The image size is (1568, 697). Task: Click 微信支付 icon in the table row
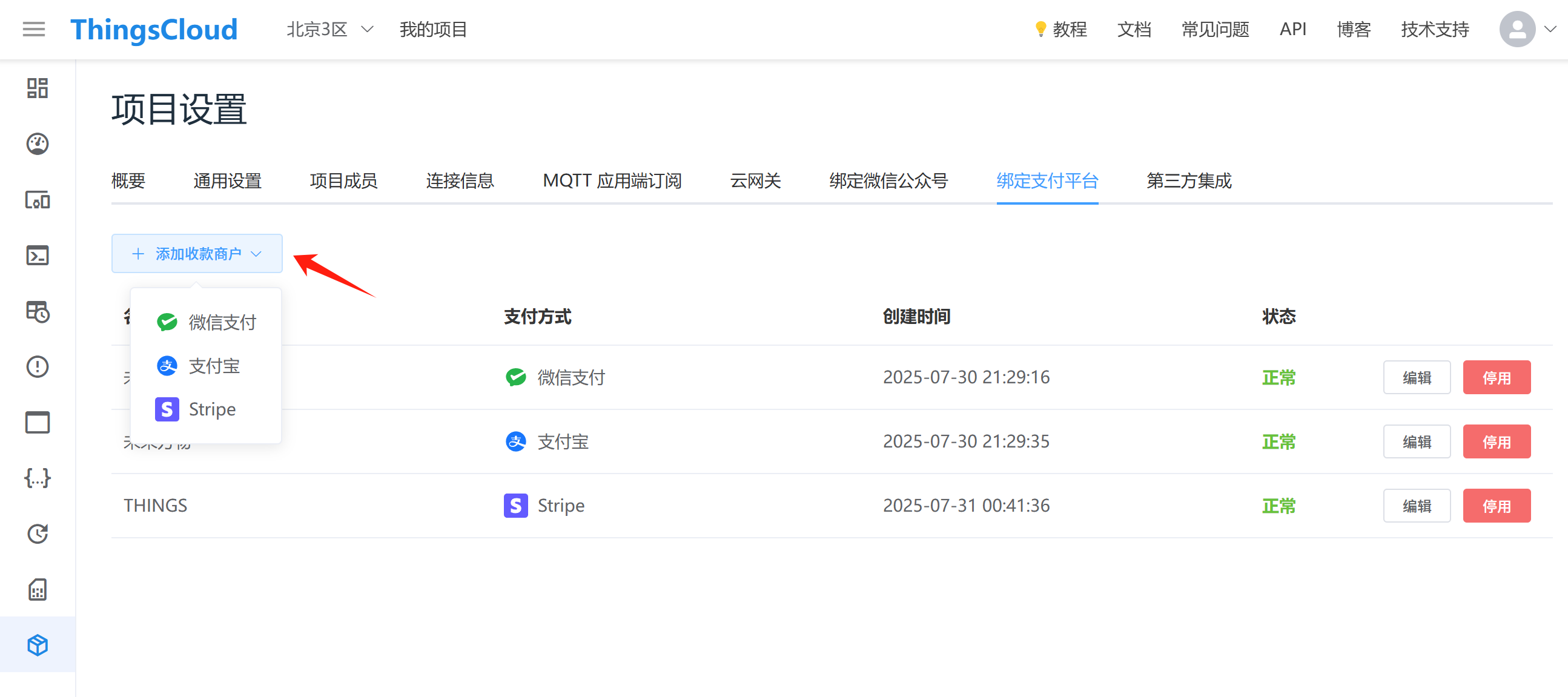click(x=515, y=377)
